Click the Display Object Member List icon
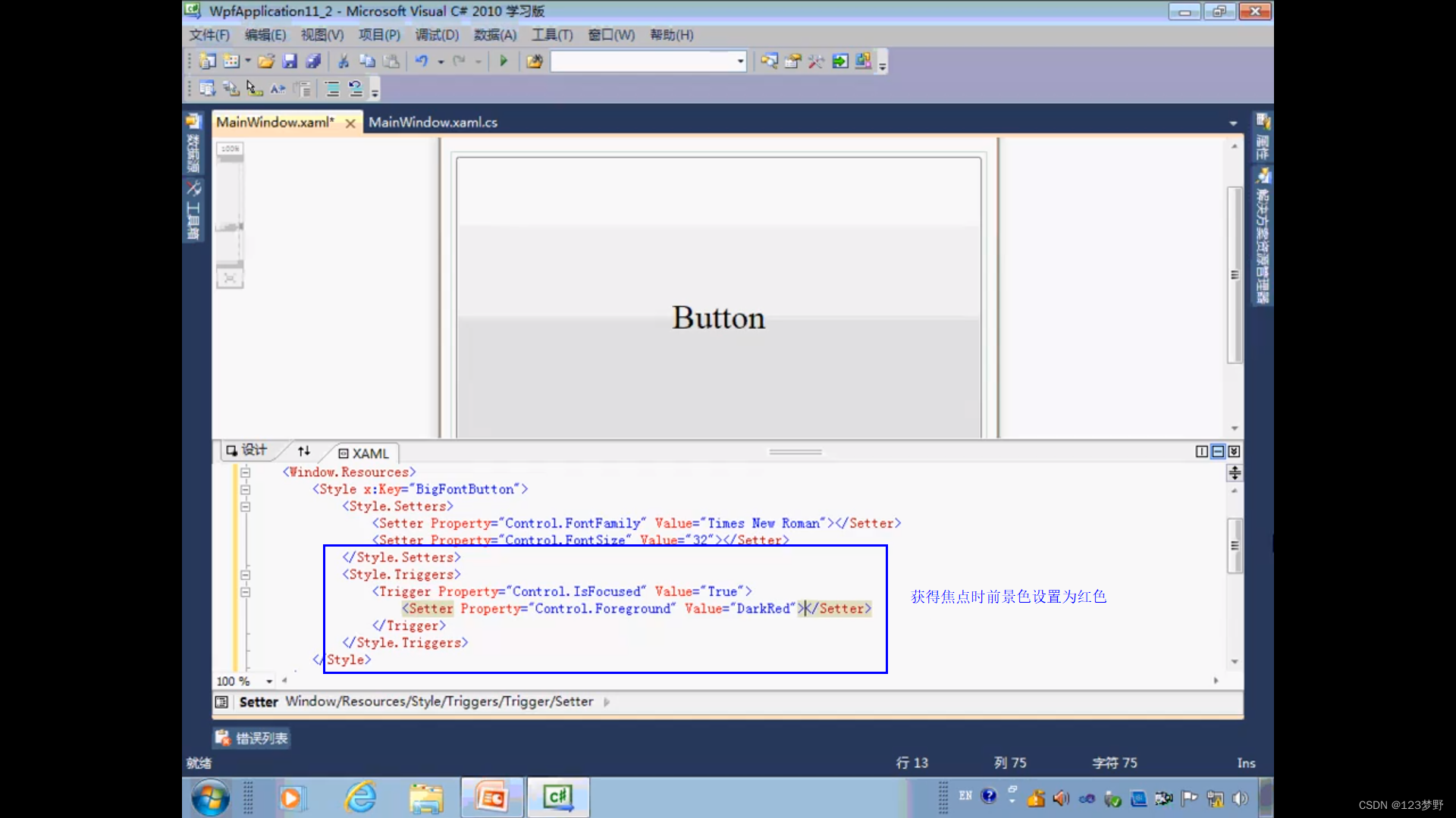 [207, 89]
